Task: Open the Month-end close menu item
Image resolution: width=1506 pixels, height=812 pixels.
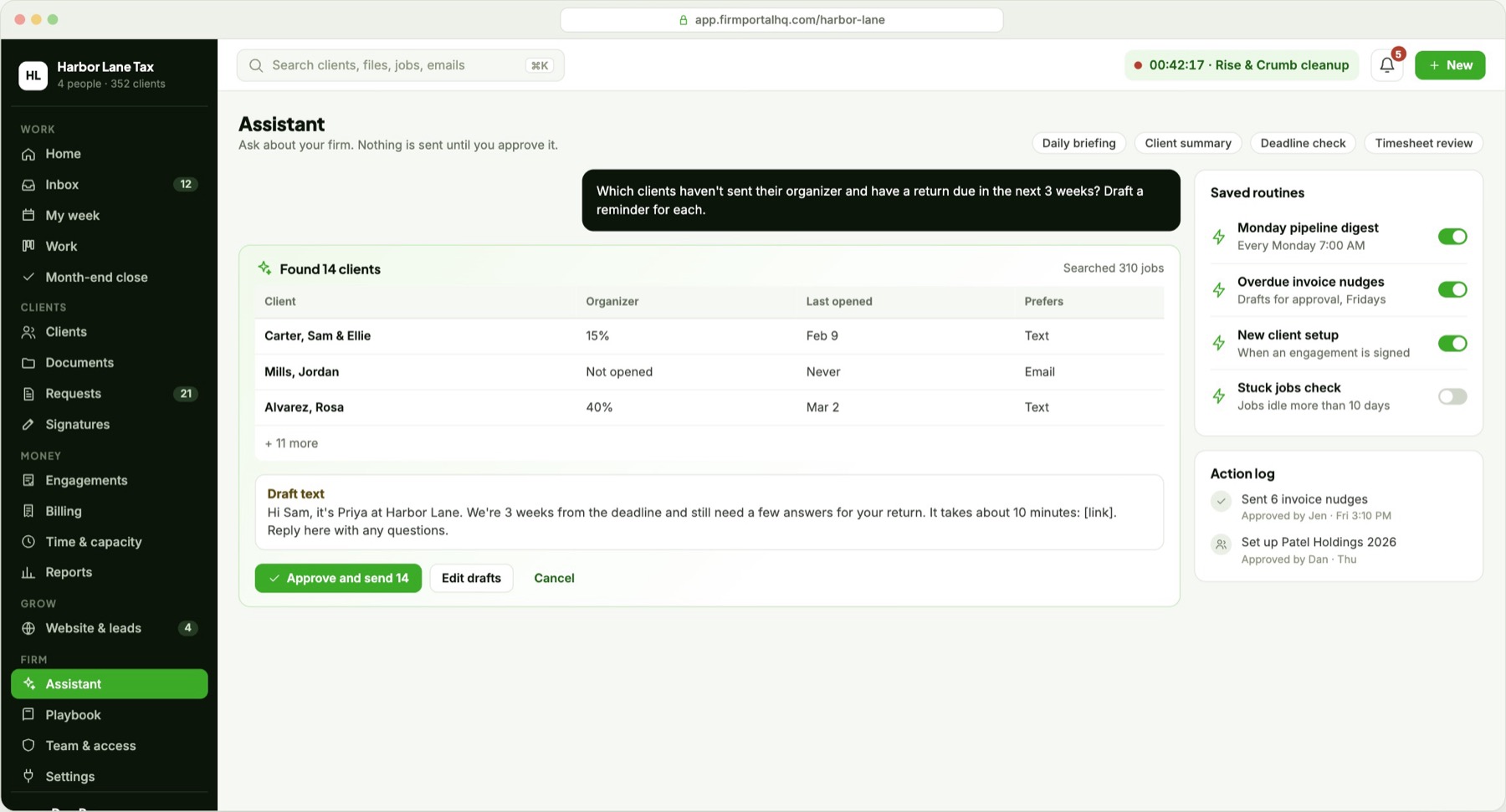Action: 110,278
